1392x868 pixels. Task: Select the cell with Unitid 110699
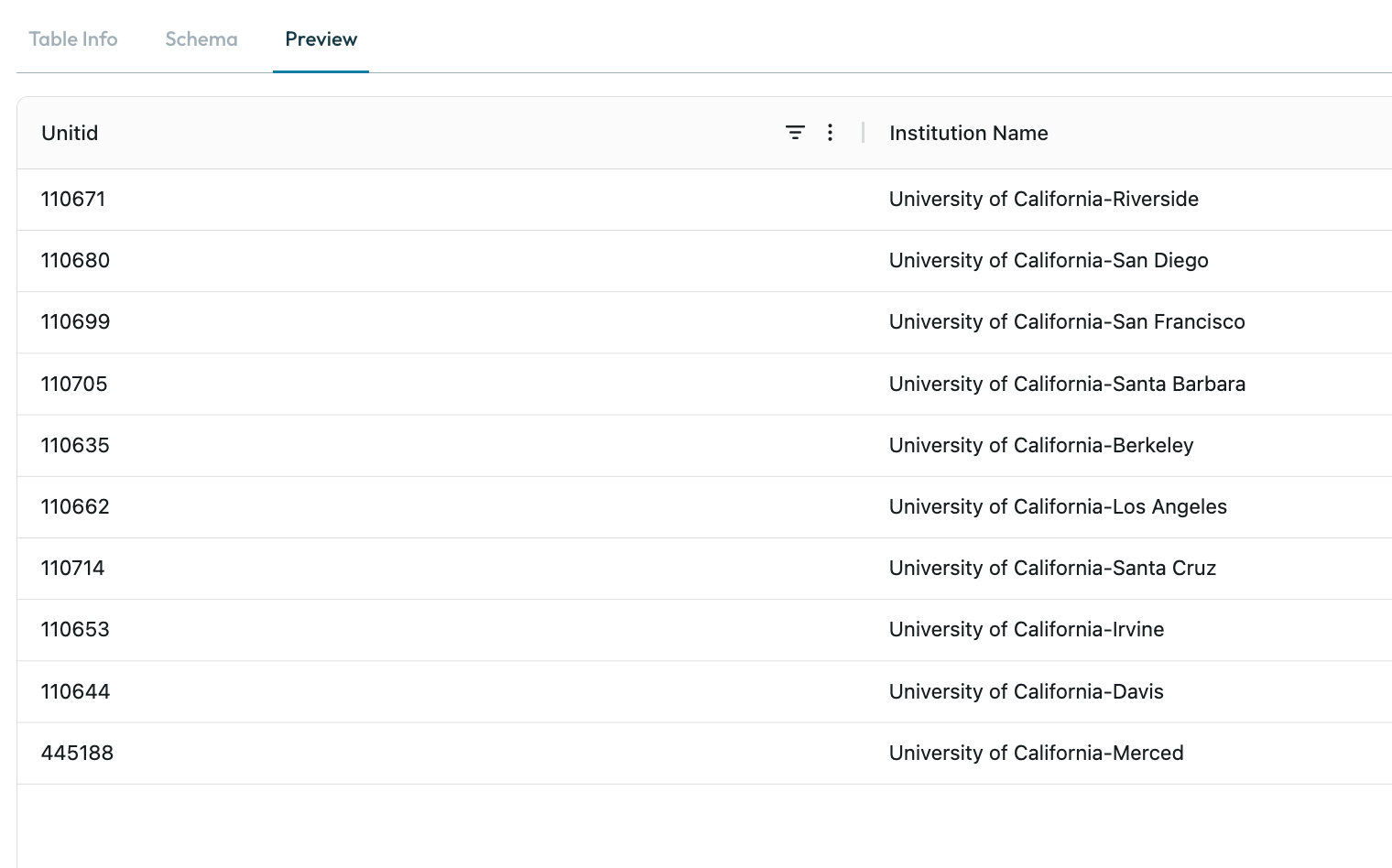(441, 322)
